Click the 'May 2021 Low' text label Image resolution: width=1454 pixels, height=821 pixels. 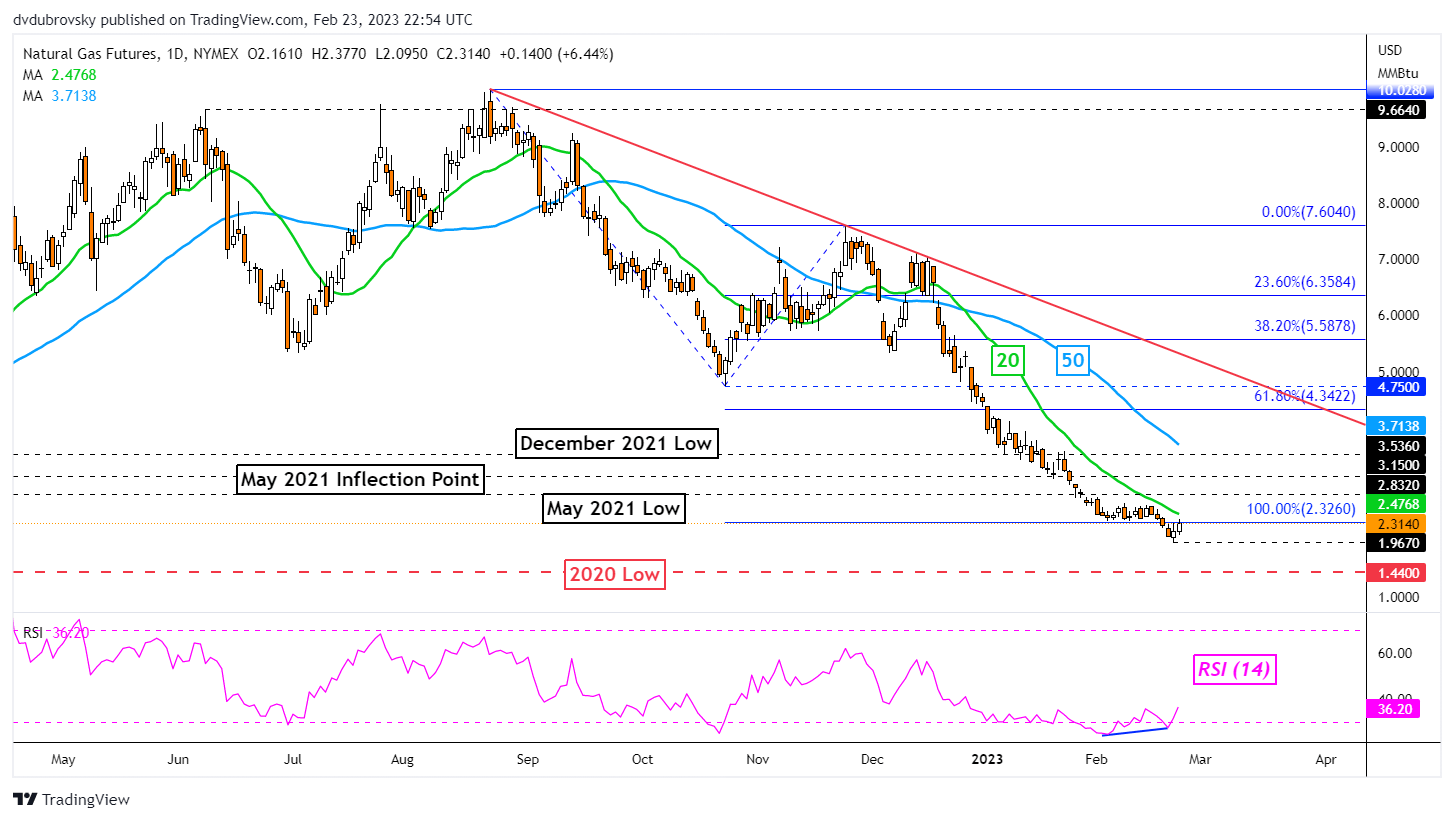tap(614, 509)
